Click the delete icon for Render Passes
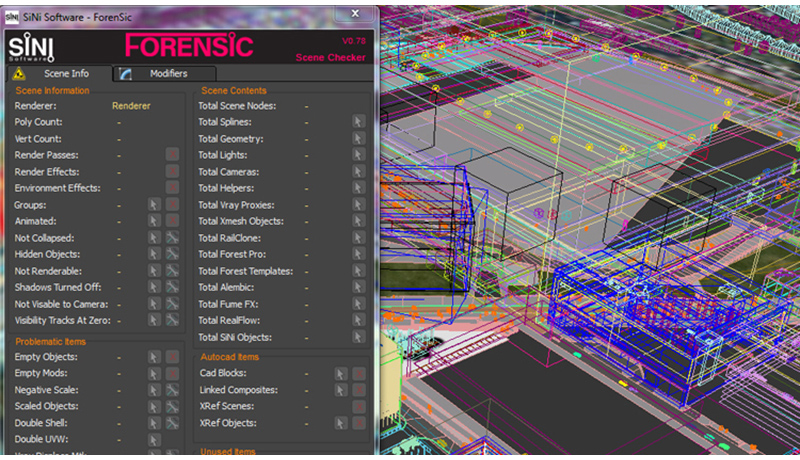 pos(172,155)
